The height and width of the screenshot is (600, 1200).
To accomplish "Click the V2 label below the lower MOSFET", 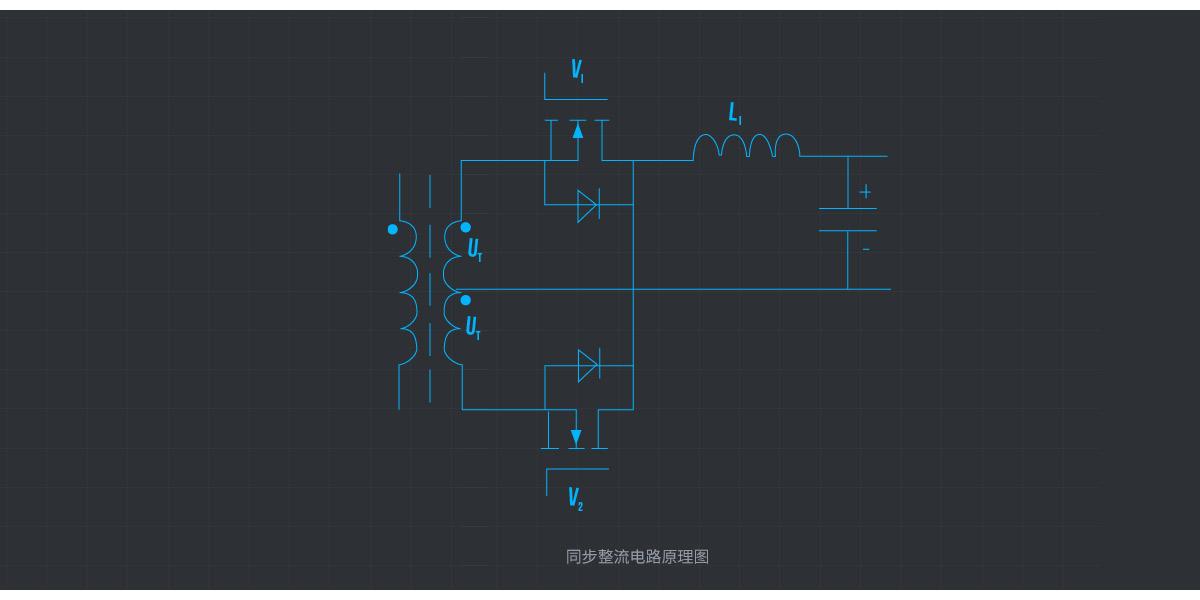I will [576, 497].
